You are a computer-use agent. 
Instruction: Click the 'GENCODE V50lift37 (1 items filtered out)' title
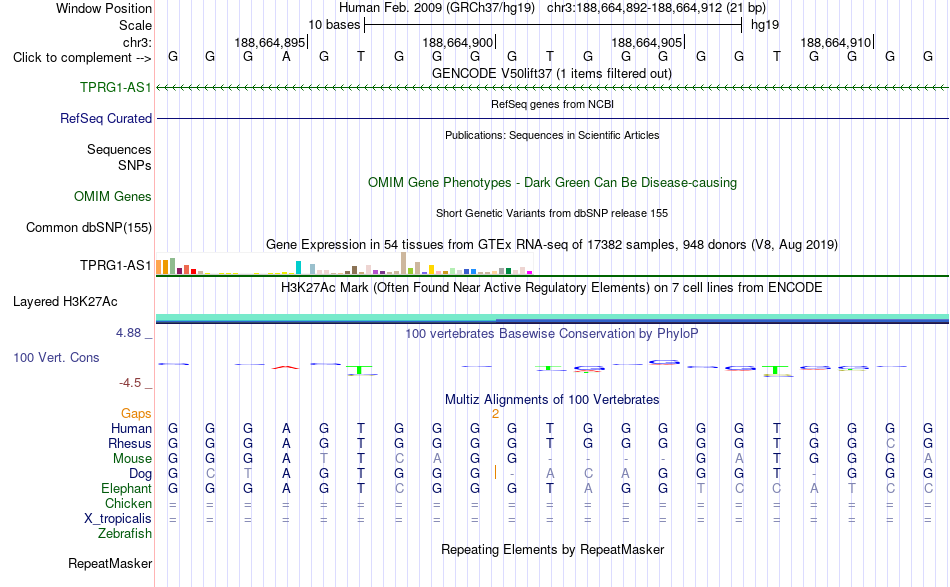(552, 73)
